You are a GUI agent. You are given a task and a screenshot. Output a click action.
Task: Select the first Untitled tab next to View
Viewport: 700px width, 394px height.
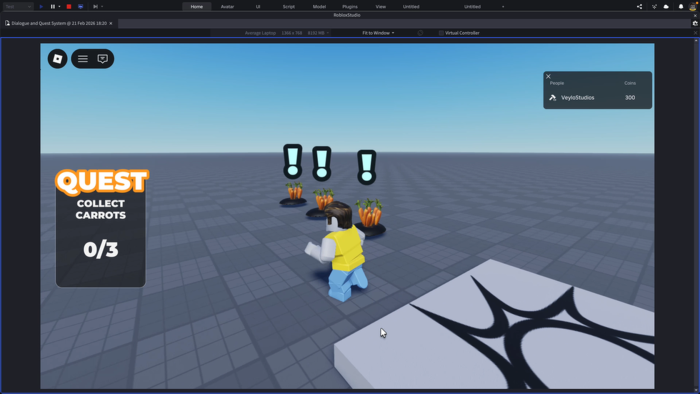(x=411, y=7)
